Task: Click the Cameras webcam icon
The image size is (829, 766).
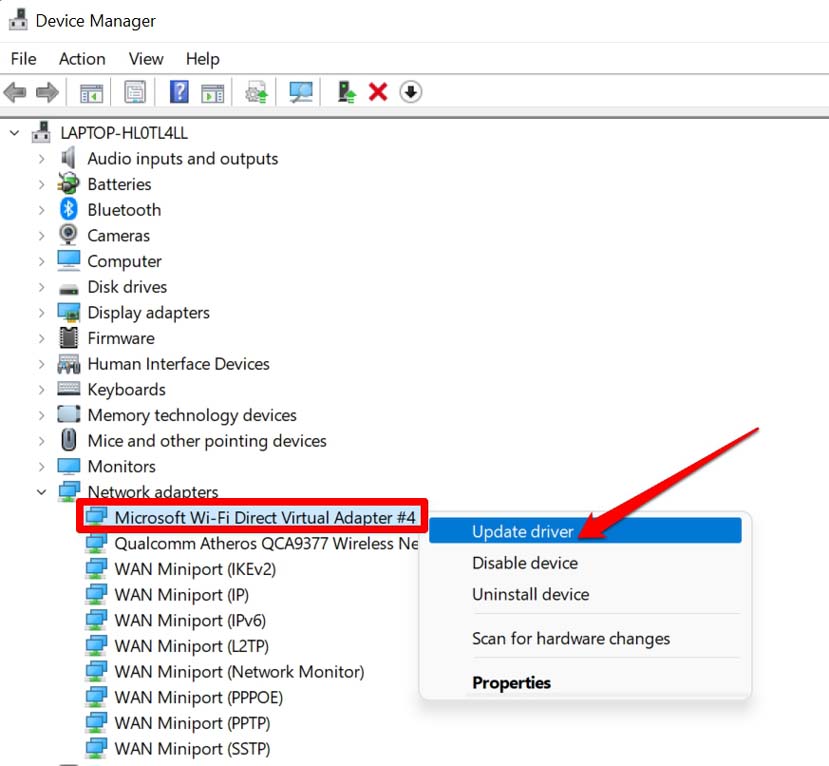Action: pyautogui.click(x=68, y=235)
